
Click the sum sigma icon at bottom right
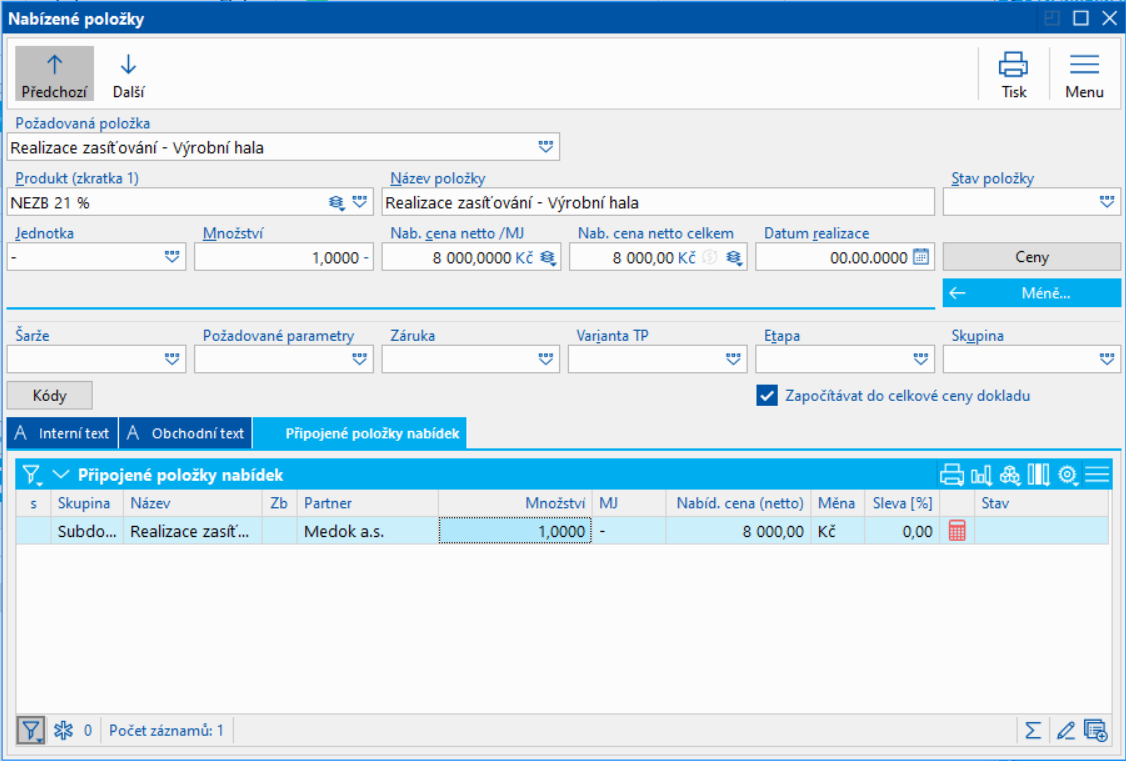[1032, 731]
